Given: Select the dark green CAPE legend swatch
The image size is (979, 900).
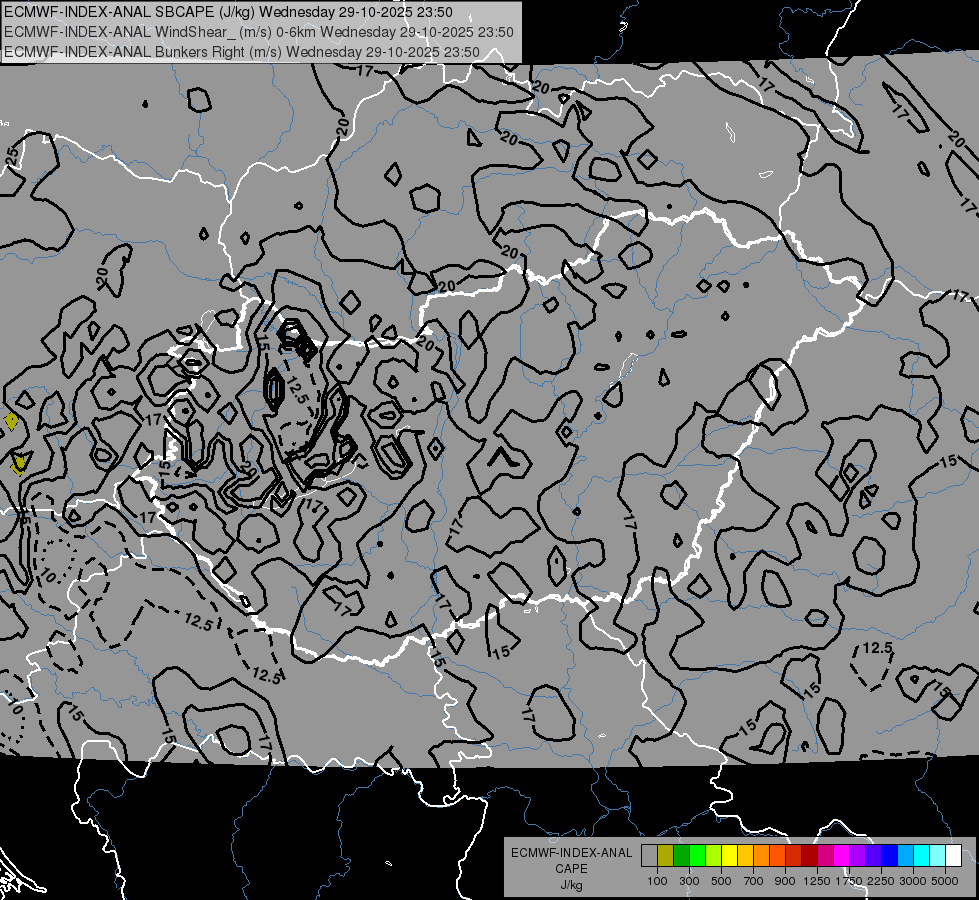Looking at the screenshot, I should pos(682,856).
